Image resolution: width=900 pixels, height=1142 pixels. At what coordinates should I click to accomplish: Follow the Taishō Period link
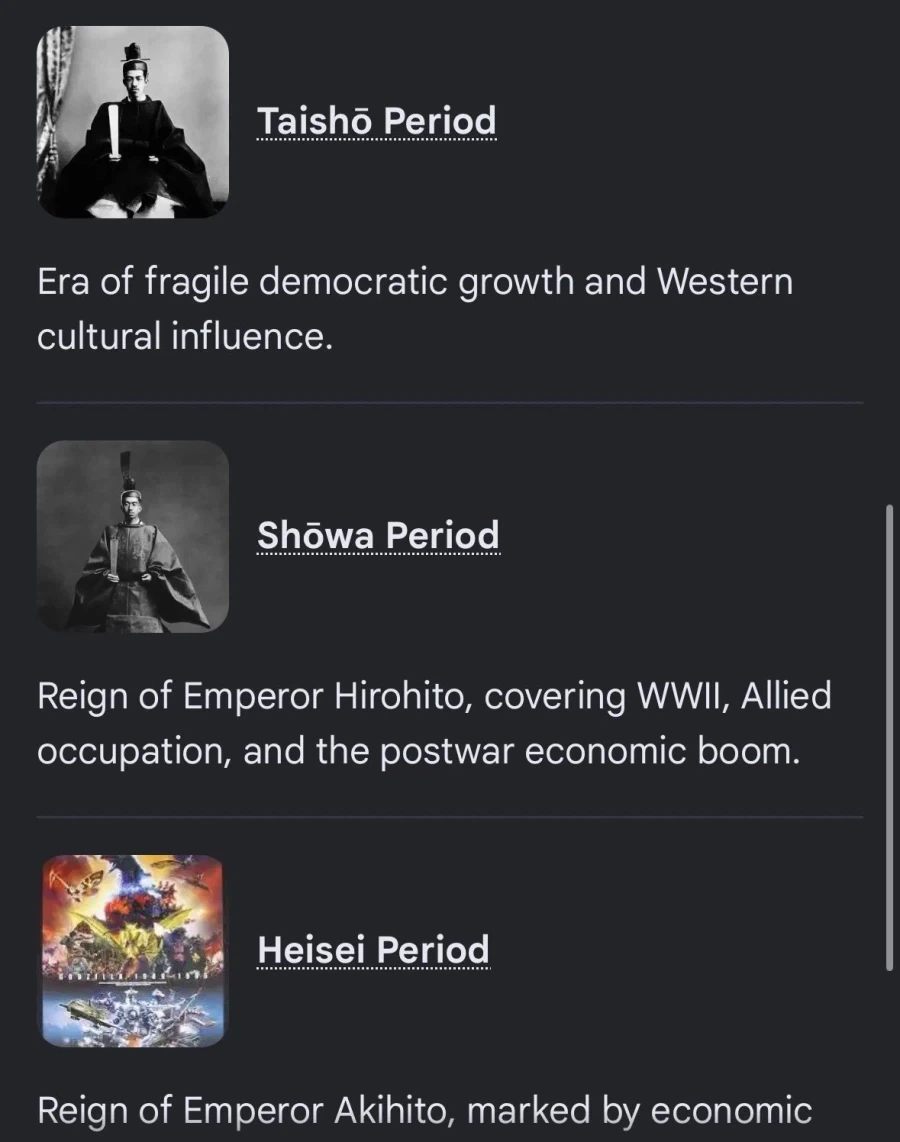[376, 121]
